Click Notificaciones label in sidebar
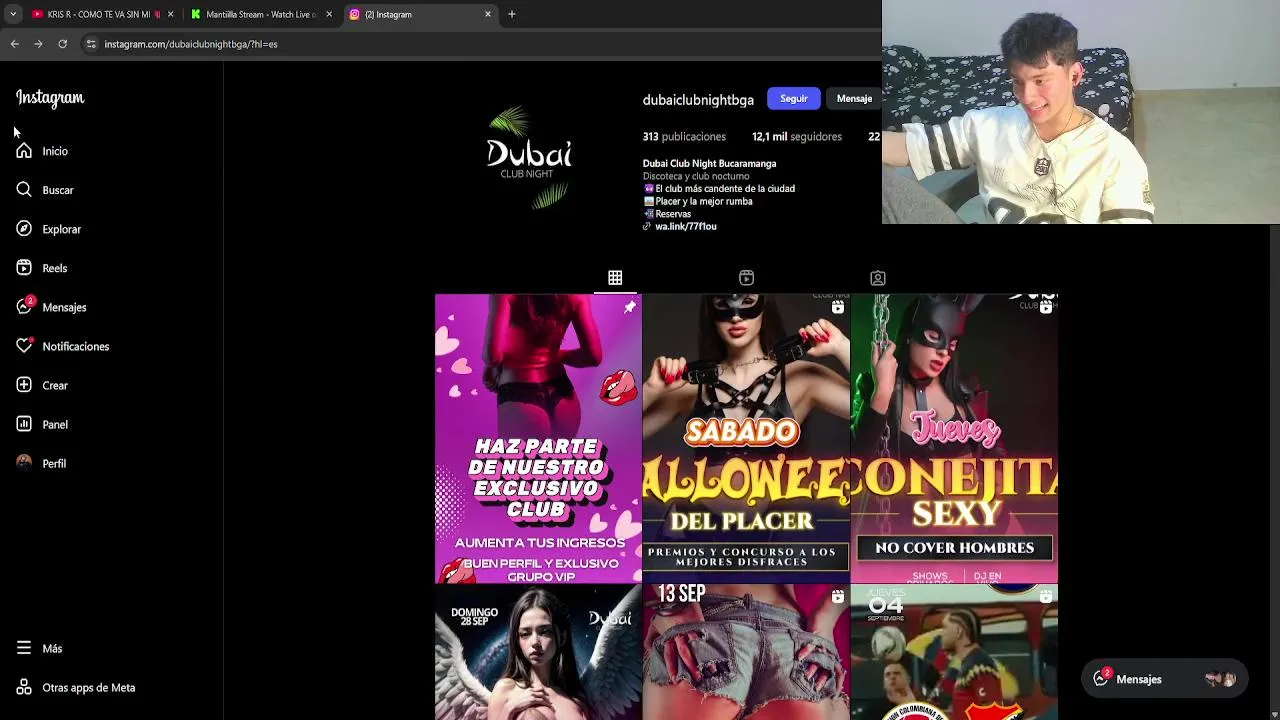 [x=76, y=346]
